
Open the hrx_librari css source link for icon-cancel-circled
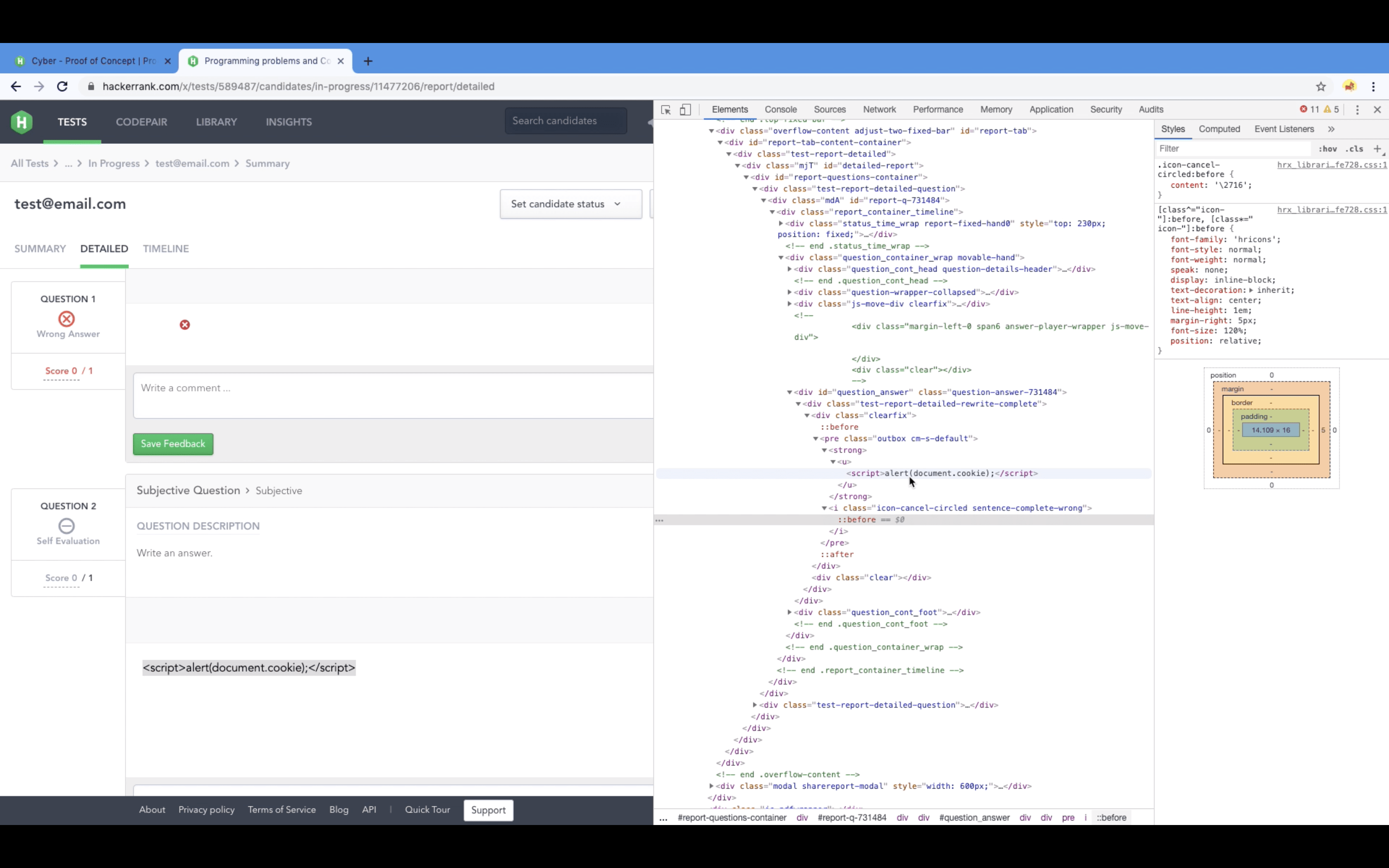1332,165
